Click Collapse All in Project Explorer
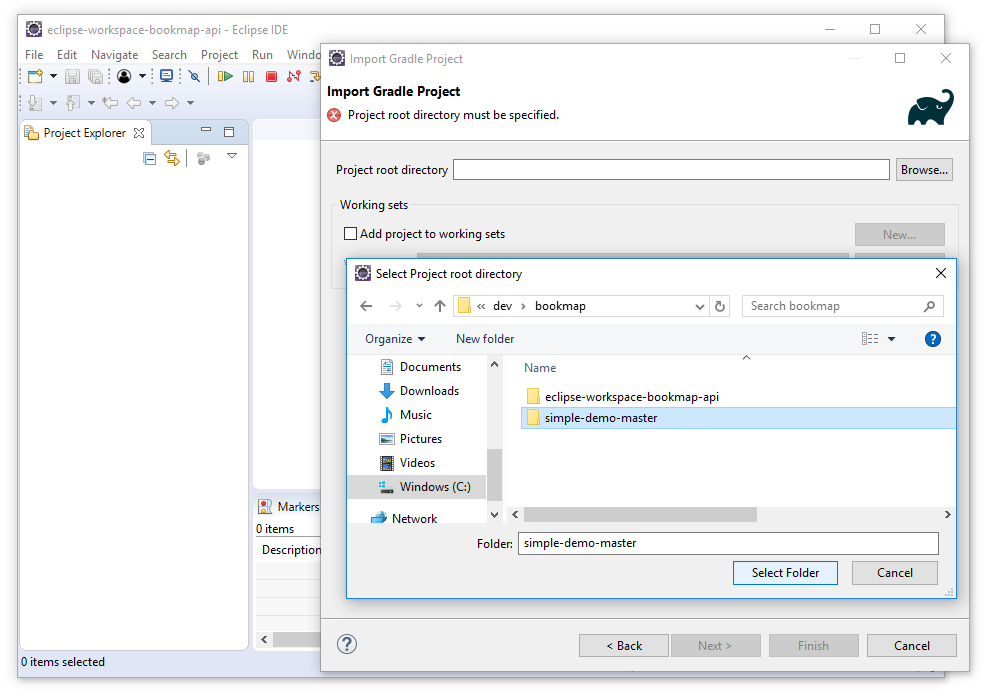Image resolution: width=990 pixels, height=693 pixels. coord(150,158)
